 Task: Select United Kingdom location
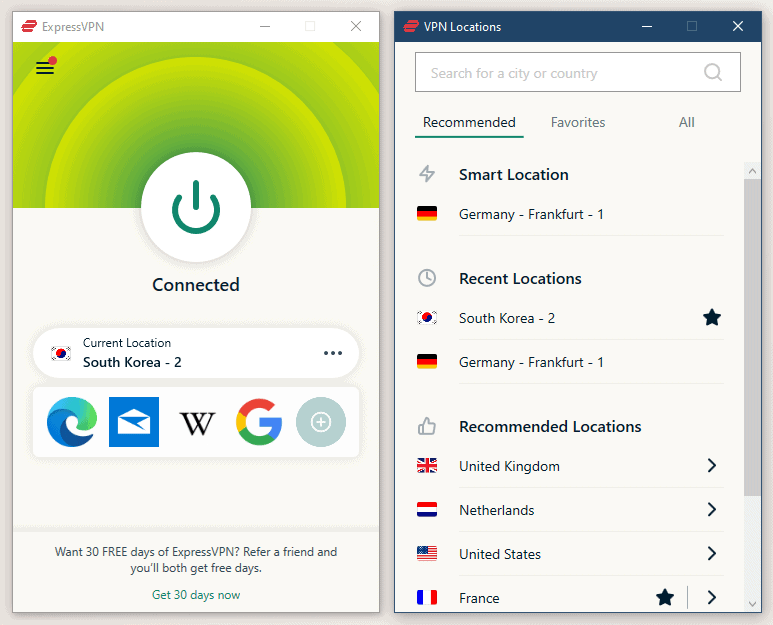(x=570, y=466)
